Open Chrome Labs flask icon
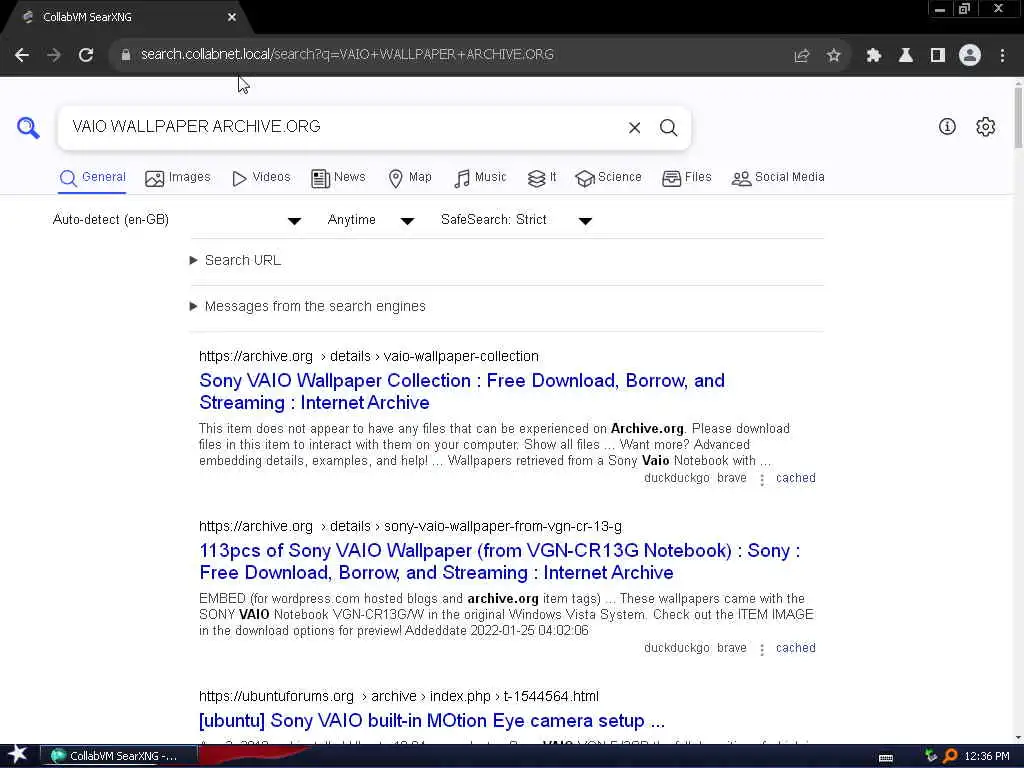Viewport: 1024px width, 768px height. (906, 56)
